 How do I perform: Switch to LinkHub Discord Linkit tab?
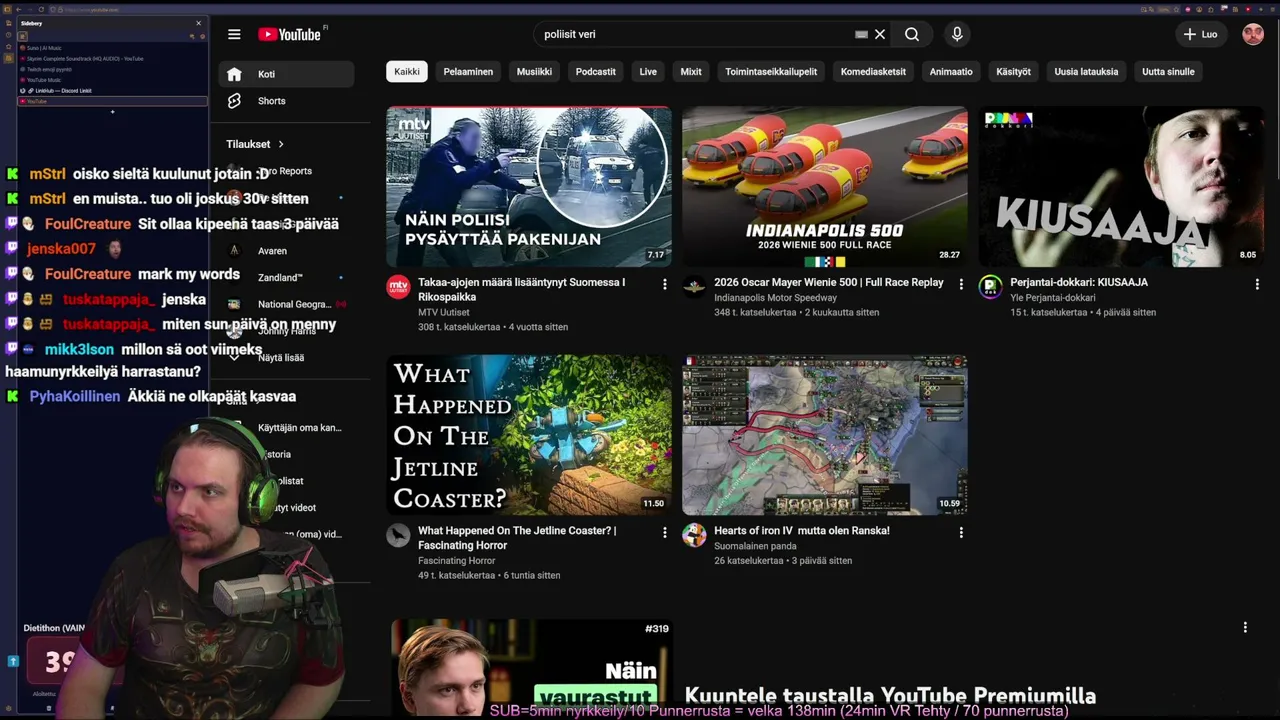click(x=112, y=91)
